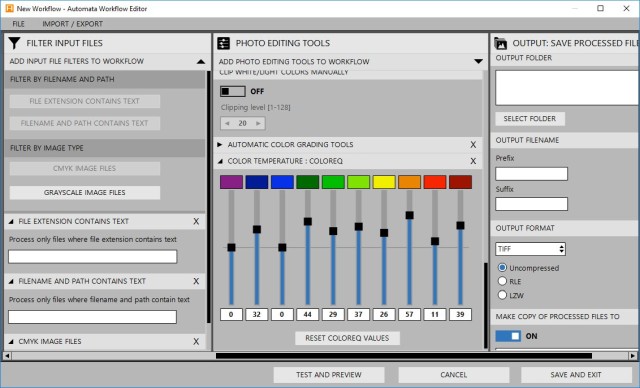
Task: Remove the CMYK Image Files filter
Action: coord(196,341)
